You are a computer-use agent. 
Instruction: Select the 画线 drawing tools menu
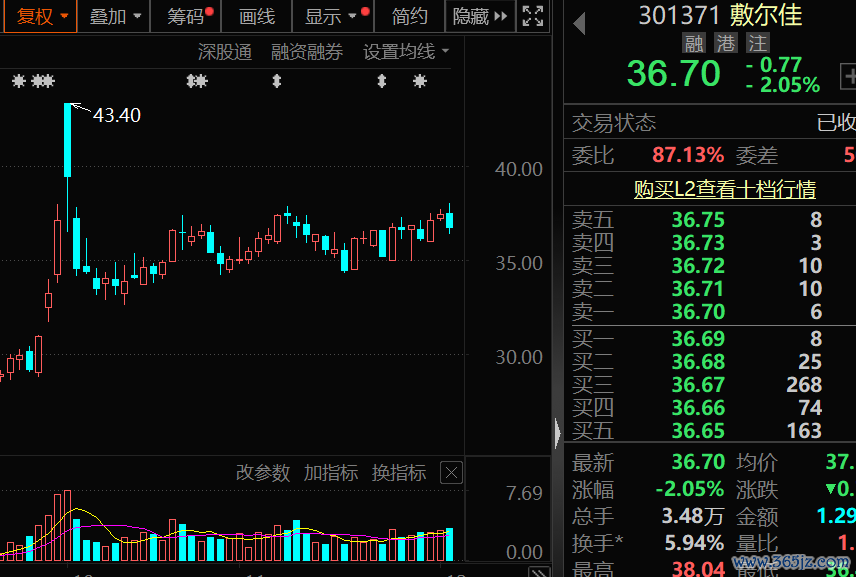click(x=257, y=16)
